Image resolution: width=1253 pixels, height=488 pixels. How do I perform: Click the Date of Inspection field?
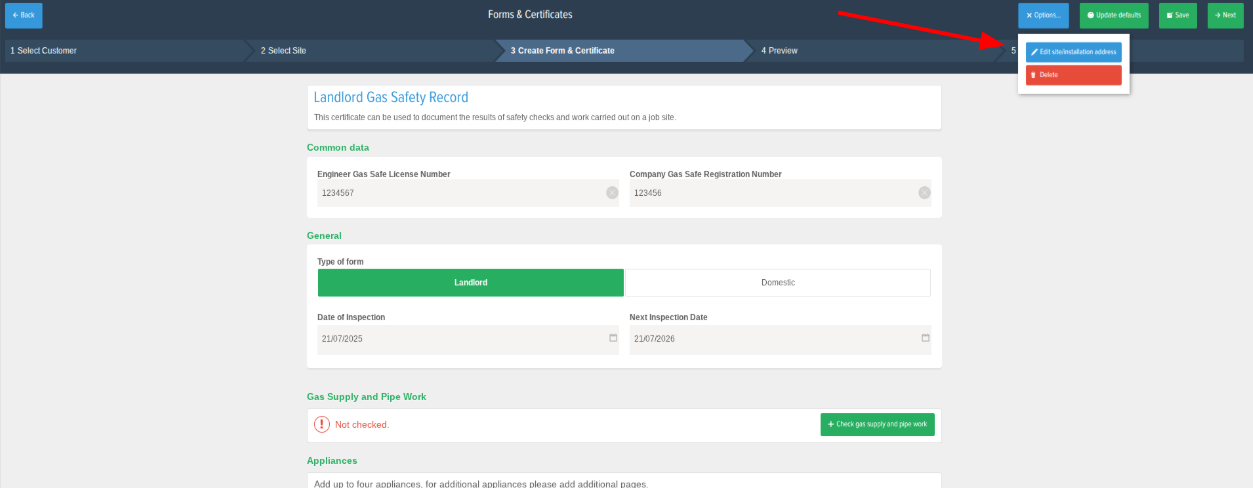[460, 339]
